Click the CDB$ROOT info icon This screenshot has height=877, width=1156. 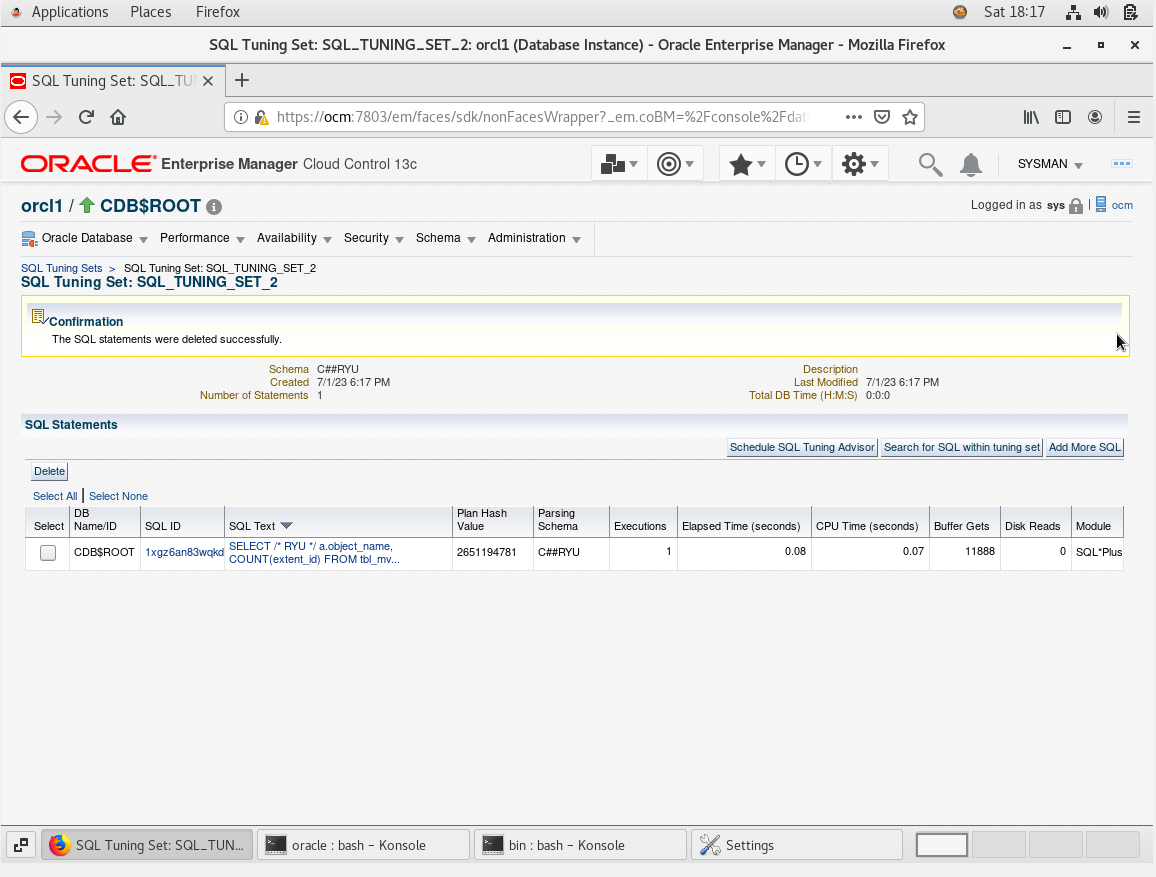tap(214, 207)
